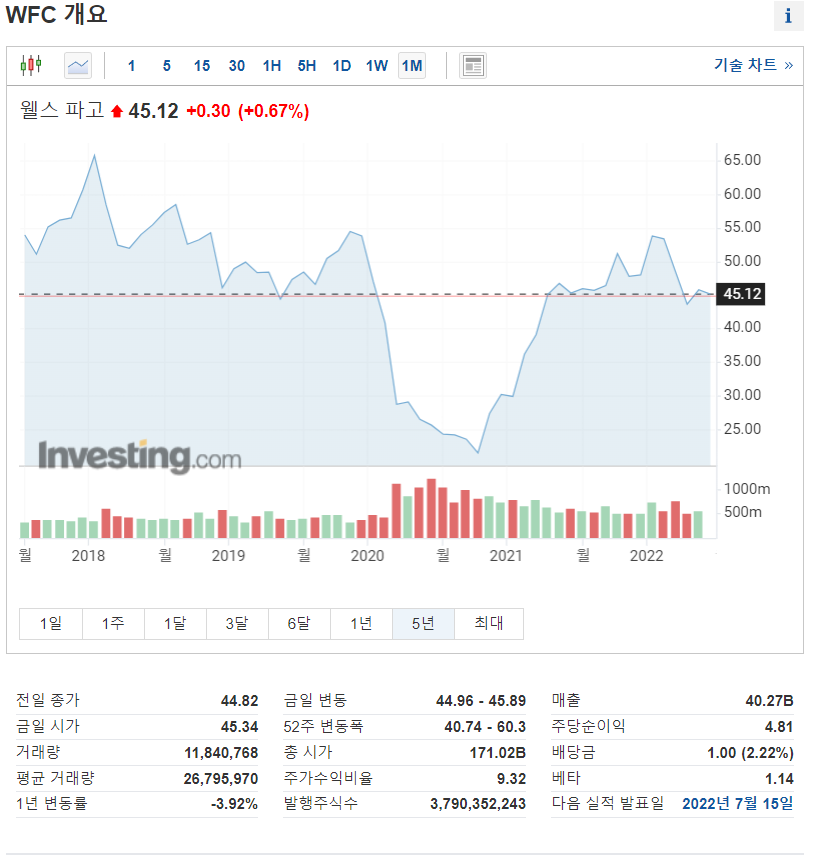This screenshot has height=860, width=813.
Task: Set interval to 5H
Action: [307, 66]
